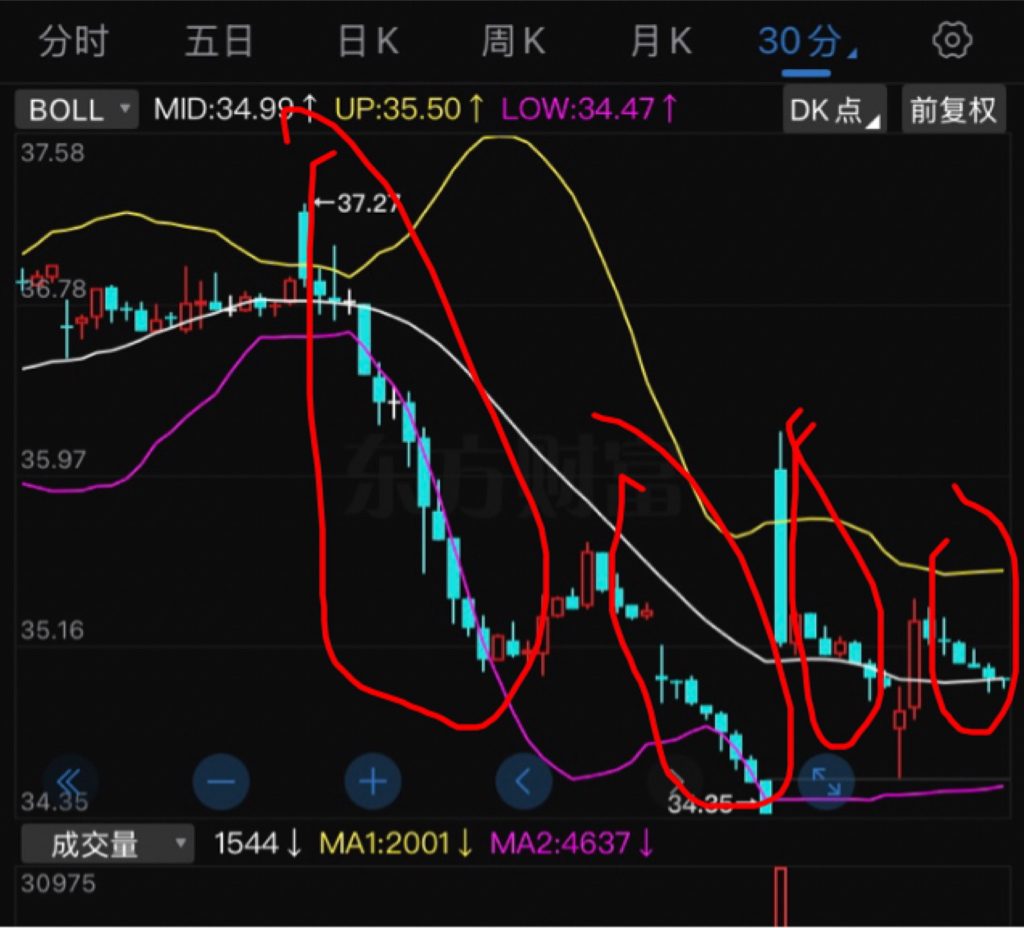
Task: Switch to the 分时 tab
Action: click(x=72, y=42)
